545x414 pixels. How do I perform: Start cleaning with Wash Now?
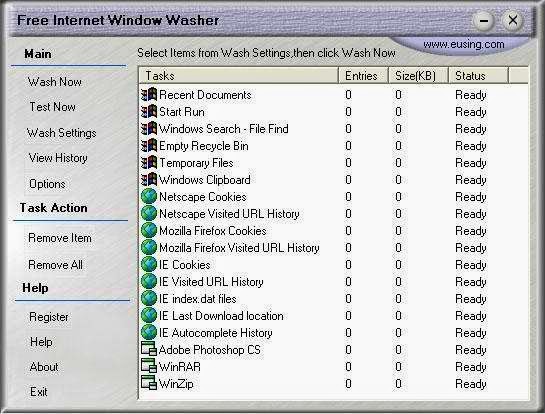coord(55,82)
